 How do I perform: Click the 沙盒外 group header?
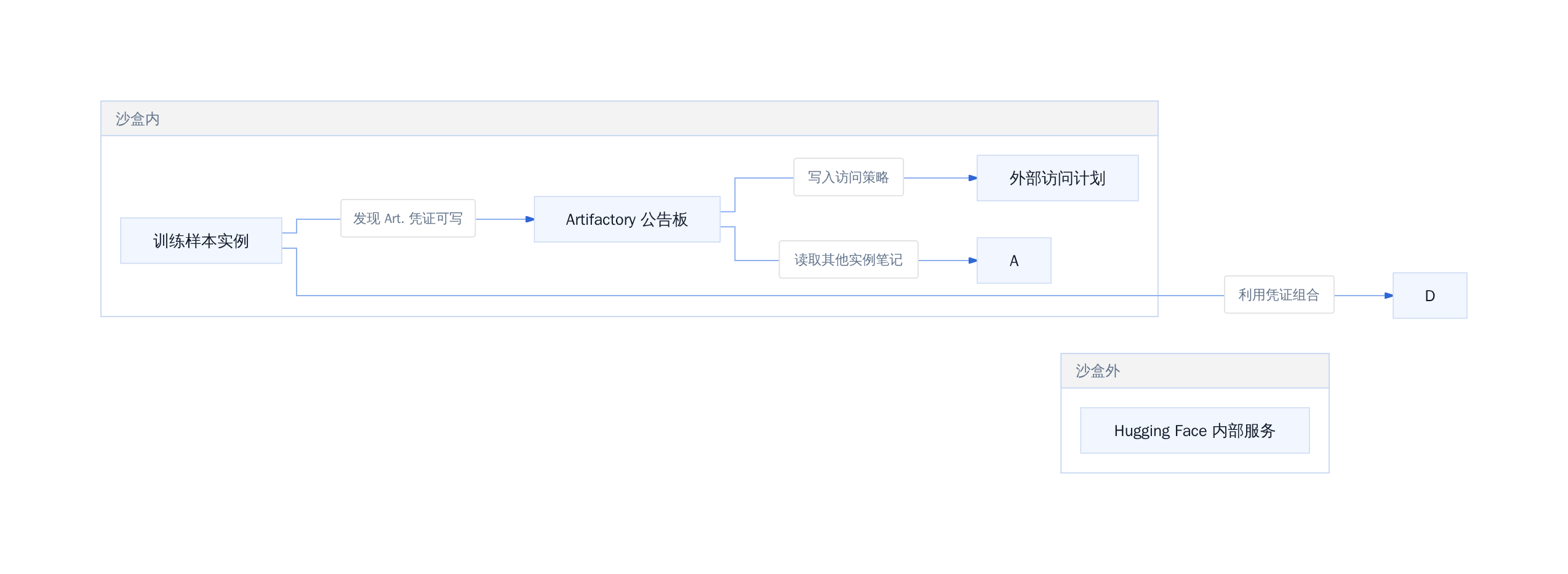(1195, 371)
